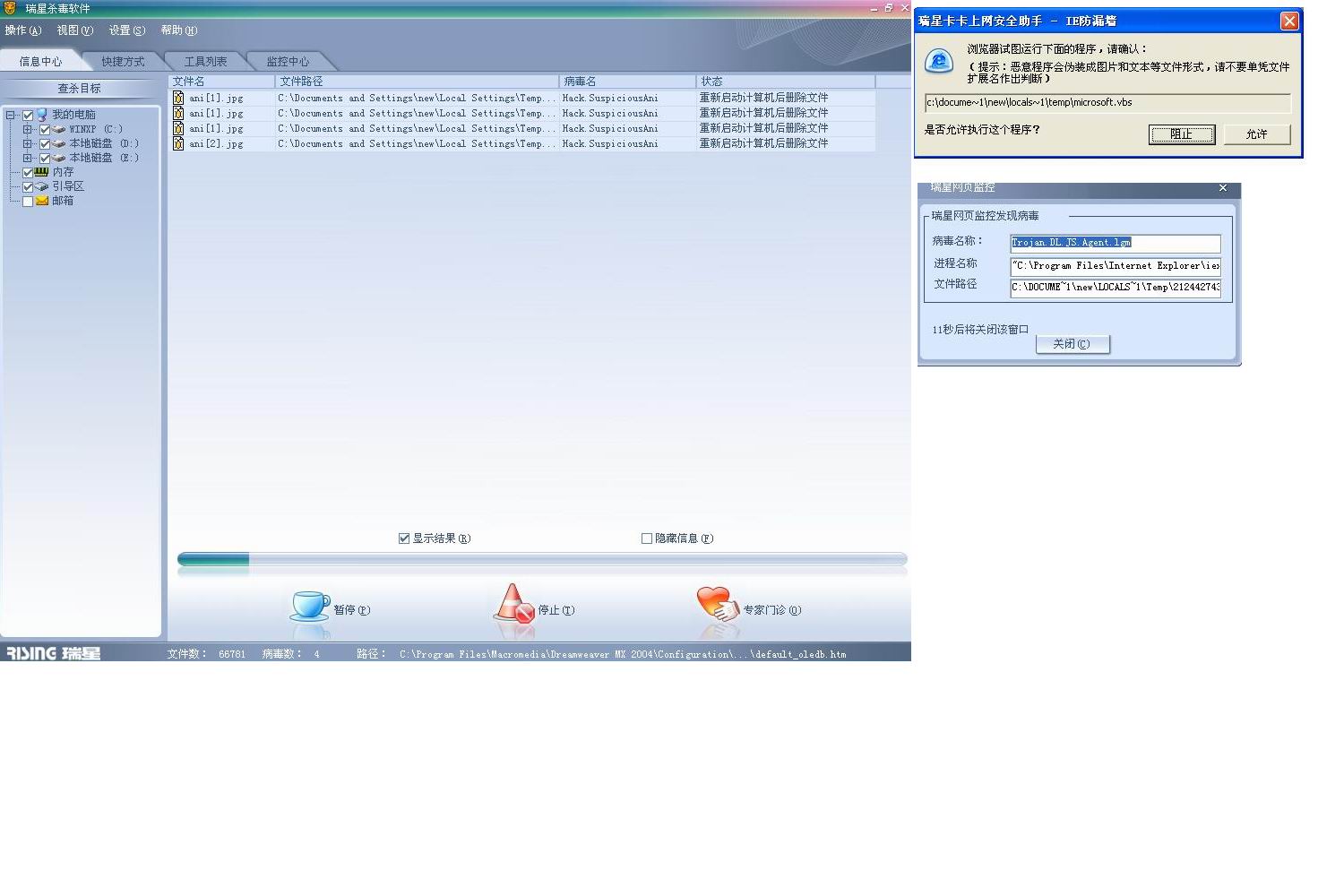The width and height of the screenshot is (1344, 896).
Task: Click the 进程名称 field in 瑞星网页监控
Action: (1116, 266)
